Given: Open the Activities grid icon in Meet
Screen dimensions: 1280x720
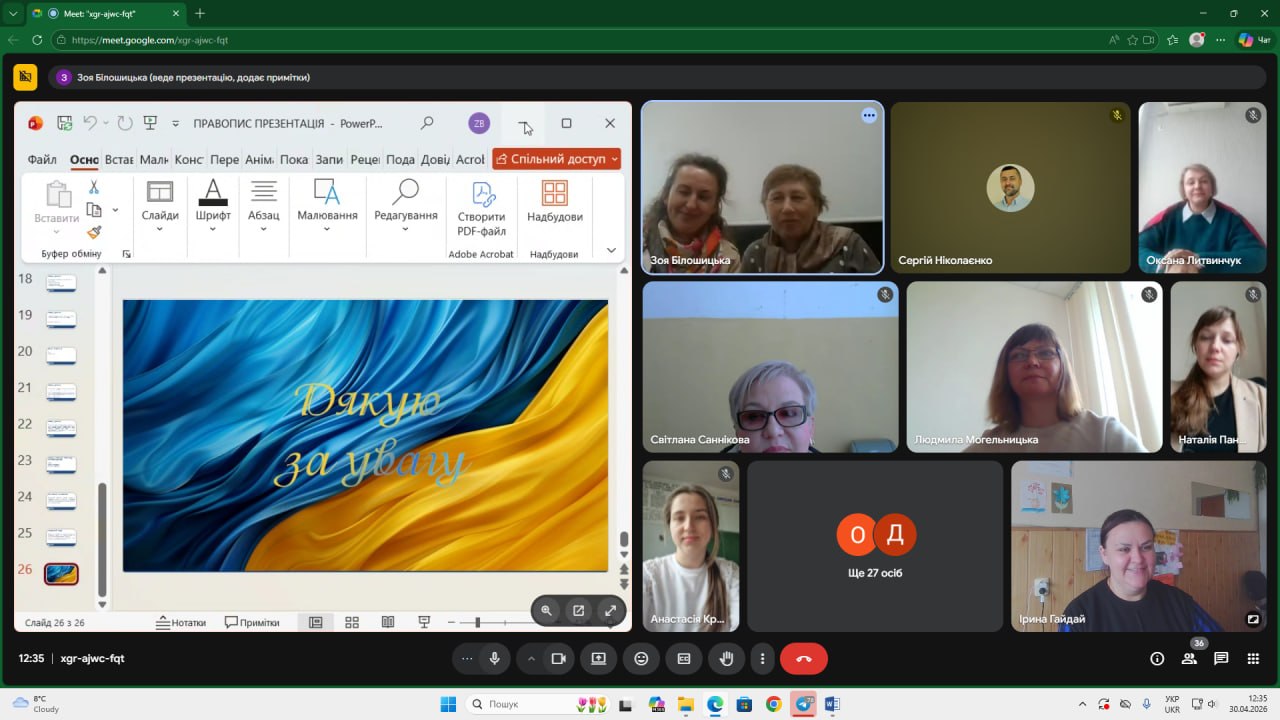Looking at the screenshot, I should [1253, 658].
